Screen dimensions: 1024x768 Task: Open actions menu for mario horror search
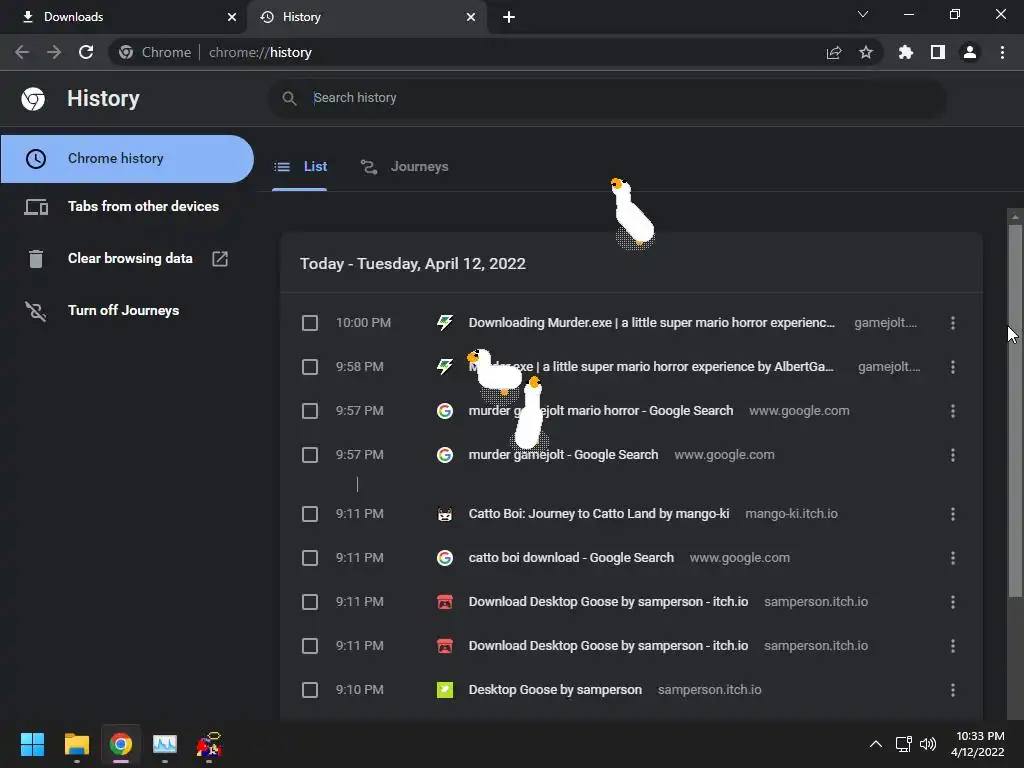pyautogui.click(x=953, y=411)
